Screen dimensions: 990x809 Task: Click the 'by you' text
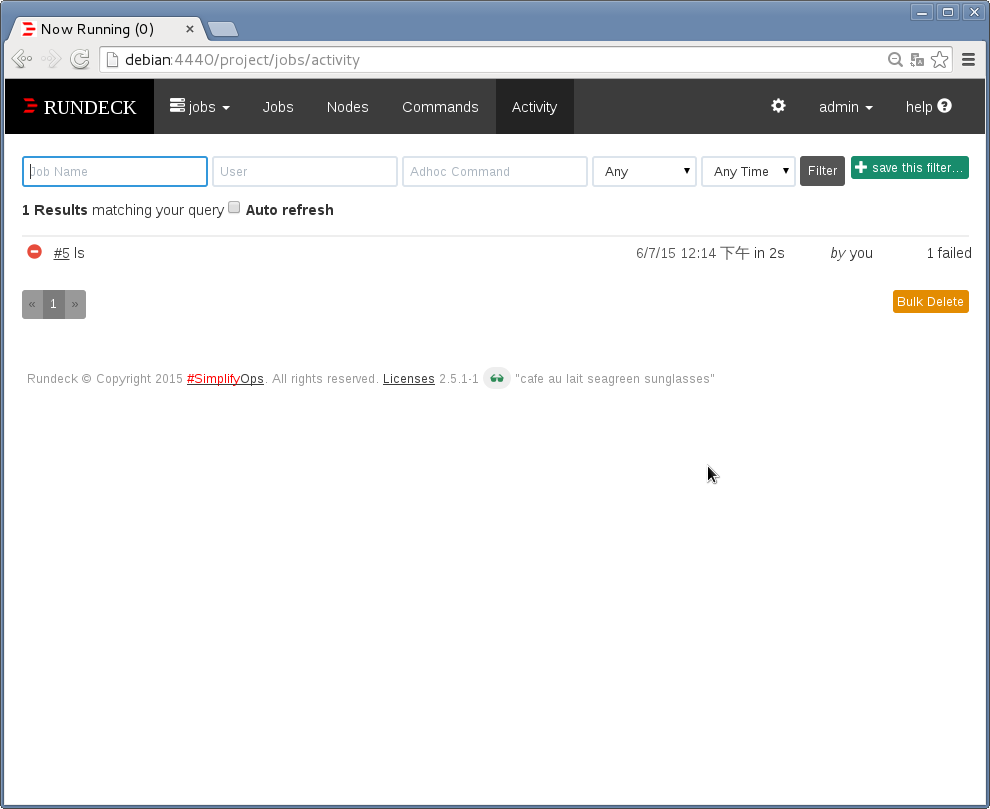(852, 253)
